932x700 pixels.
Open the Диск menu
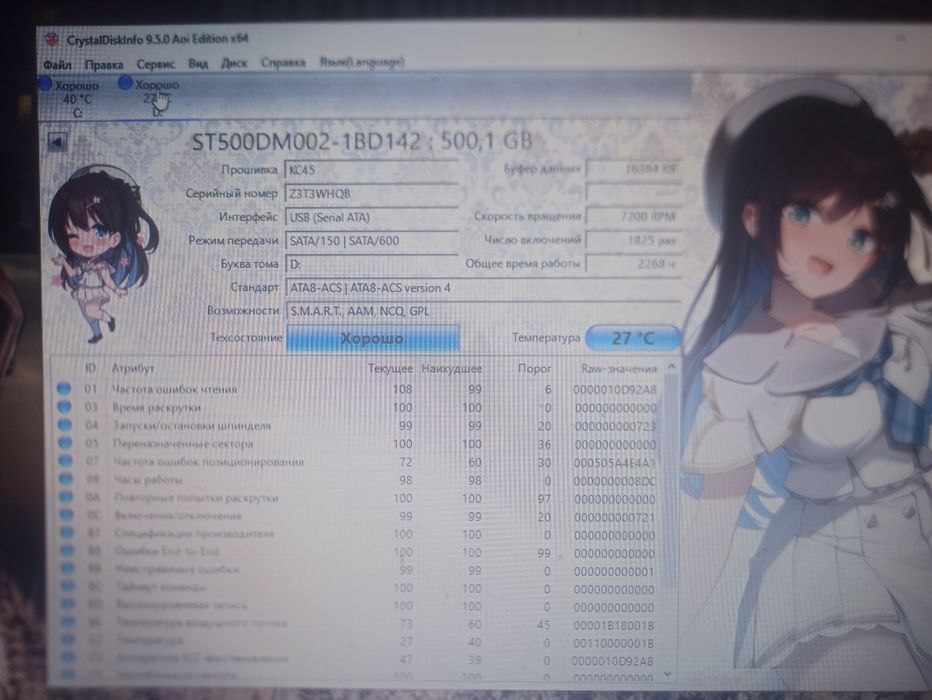click(234, 62)
